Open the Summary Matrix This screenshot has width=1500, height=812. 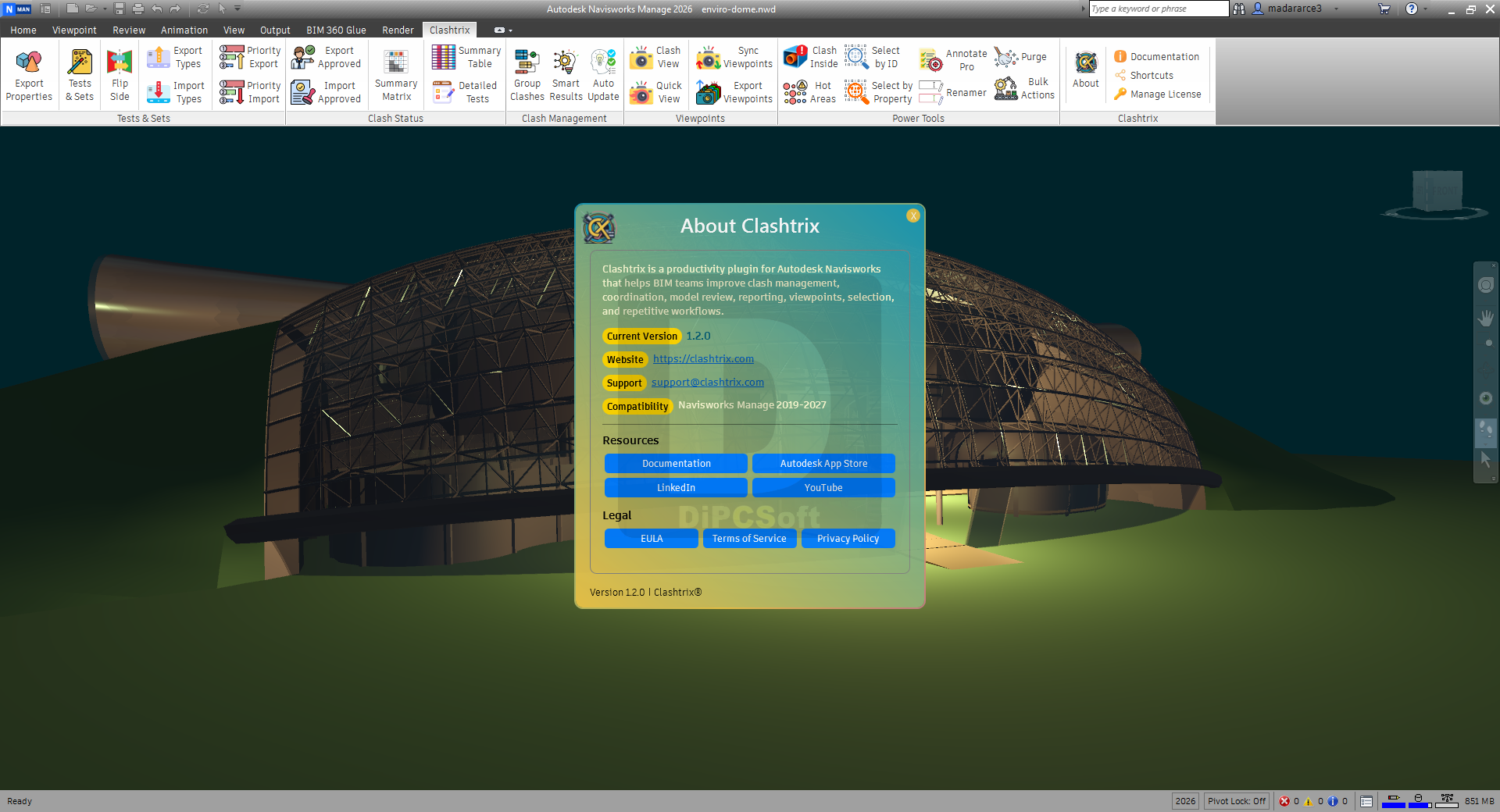point(396,75)
